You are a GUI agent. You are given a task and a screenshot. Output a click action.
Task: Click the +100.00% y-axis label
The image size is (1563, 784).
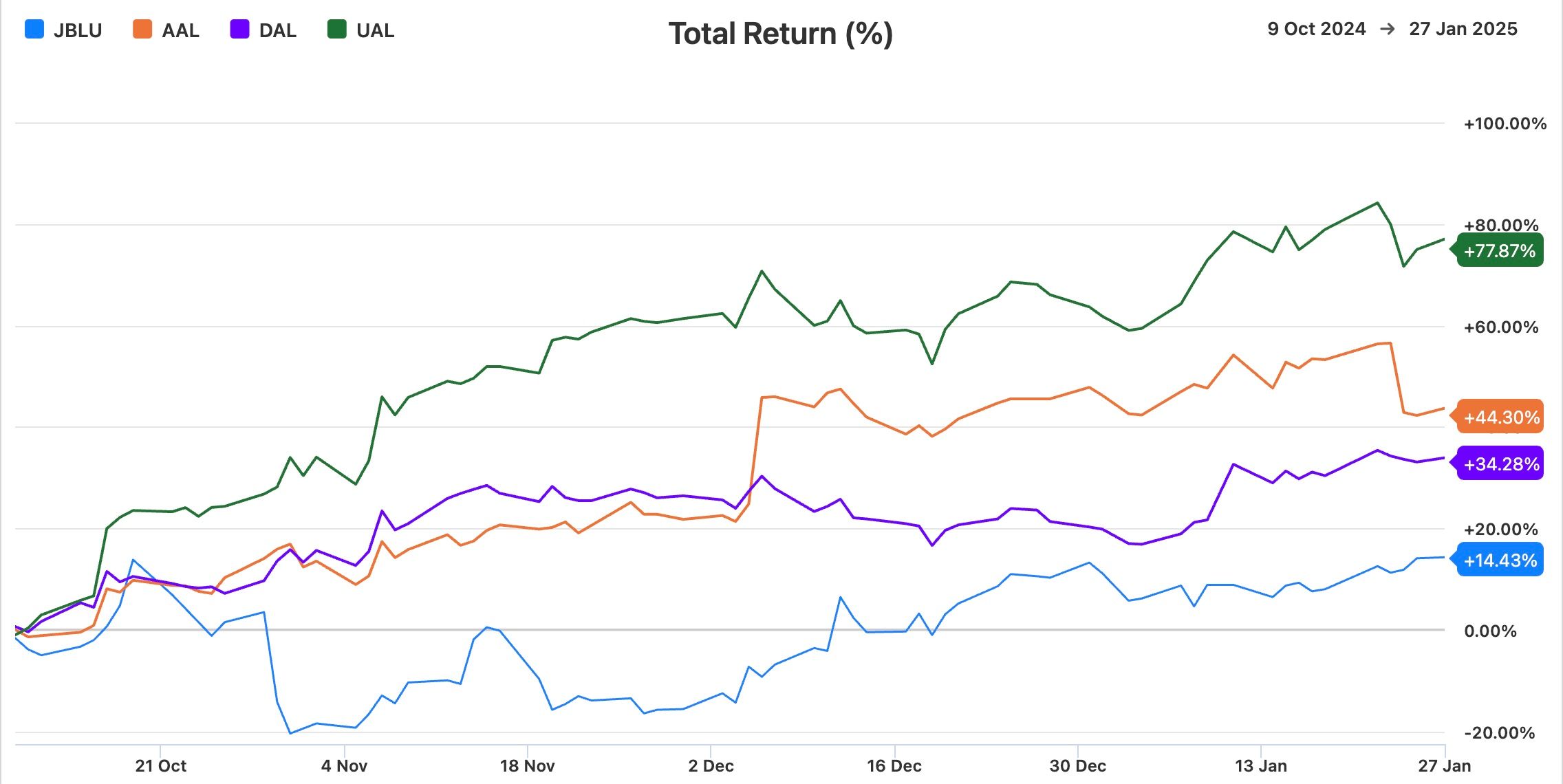pyautogui.click(x=1505, y=124)
